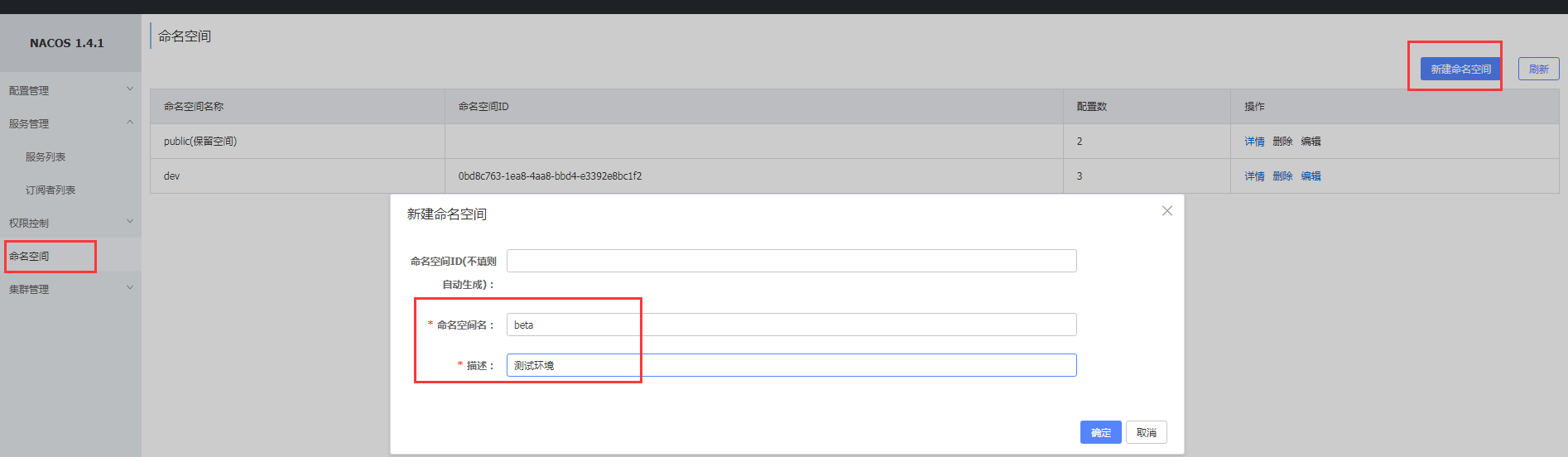Click 删除 in the dev row
The image size is (1568, 457).
tap(1282, 176)
